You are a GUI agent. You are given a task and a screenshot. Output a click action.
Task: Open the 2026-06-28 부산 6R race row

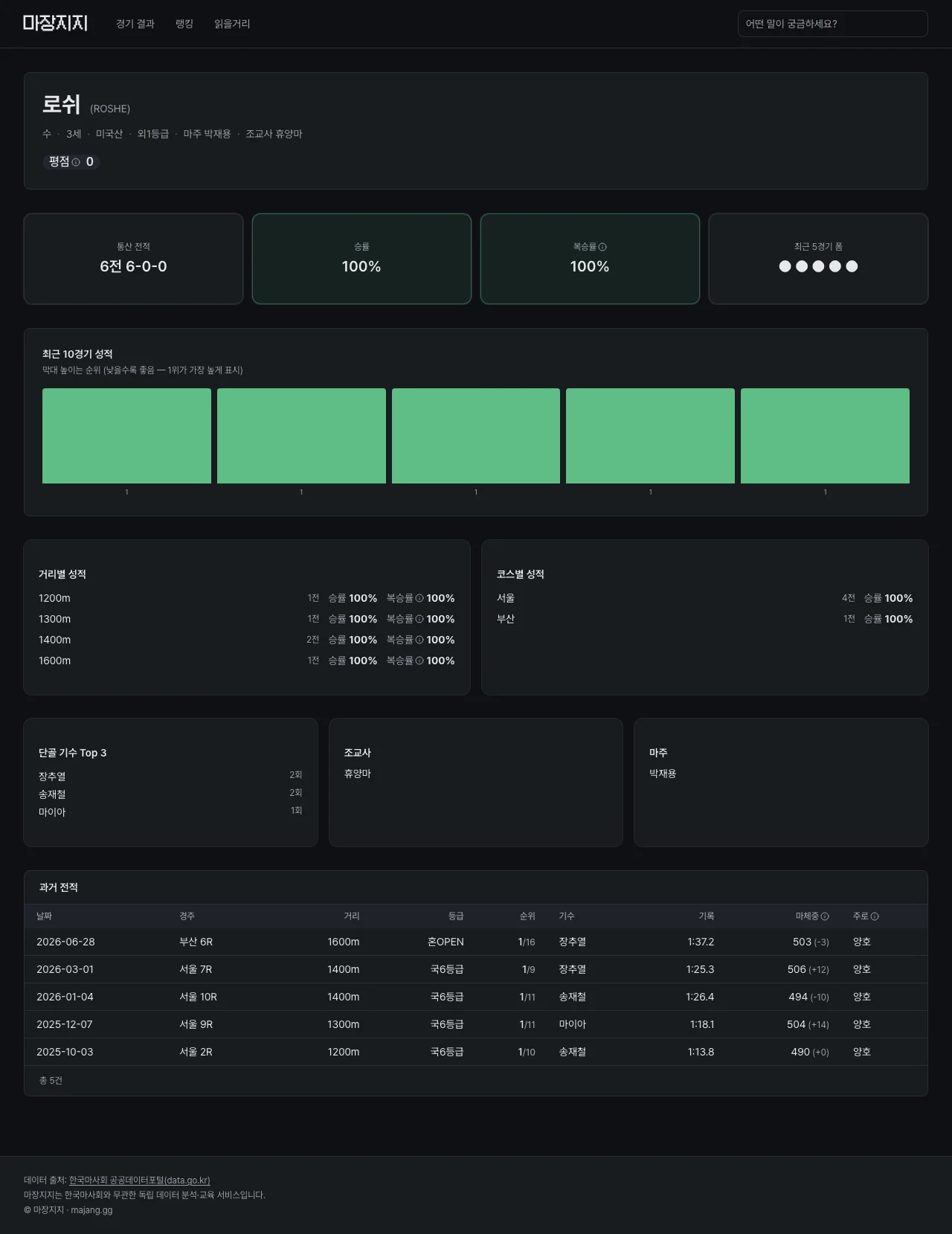tap(476, 942)
